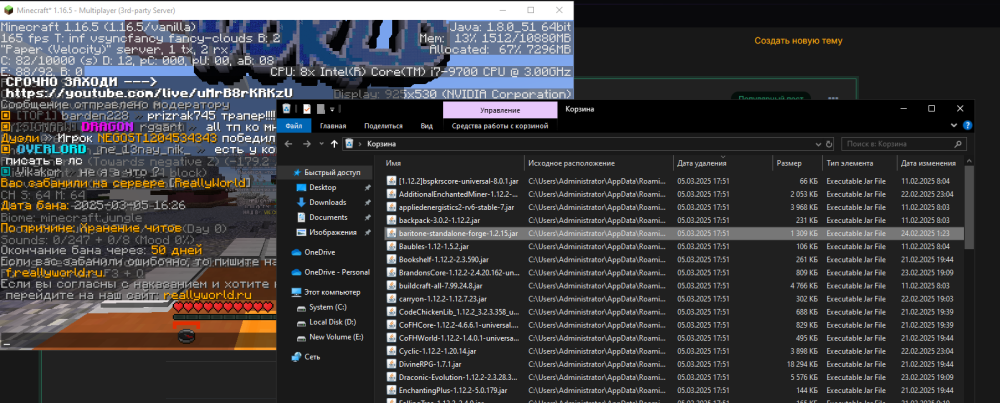Select file [1.12.2]bspkrscore-universal-8.0.1.jar
This screenshot has width=1000, height=403.
click(x=455, y=180)
